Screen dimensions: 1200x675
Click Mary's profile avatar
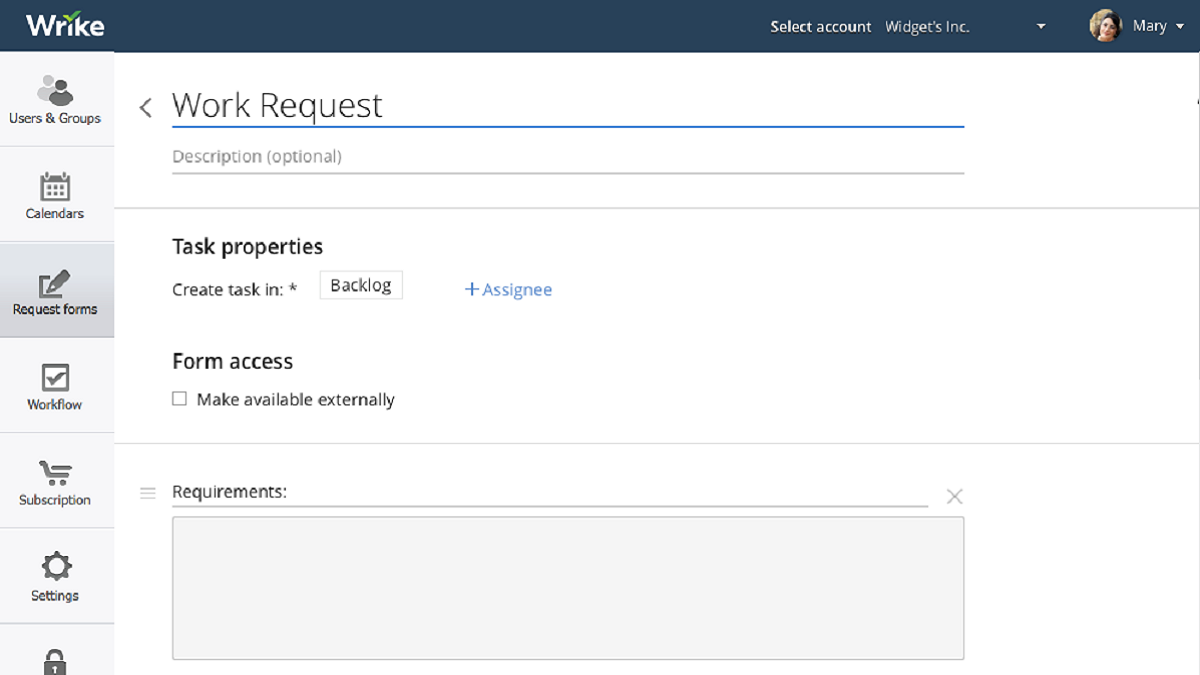pyautogui.click(x=1105, y=26)
